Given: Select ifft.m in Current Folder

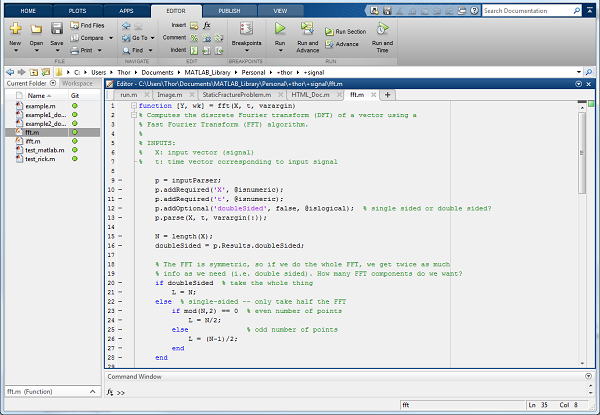Looking at the screenshot, I should 33,141.
